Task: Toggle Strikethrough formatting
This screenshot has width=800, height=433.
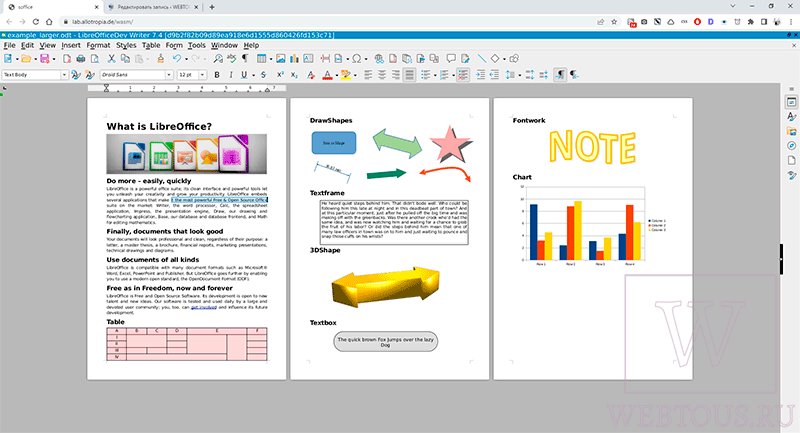Action: (x=263, y=75)
